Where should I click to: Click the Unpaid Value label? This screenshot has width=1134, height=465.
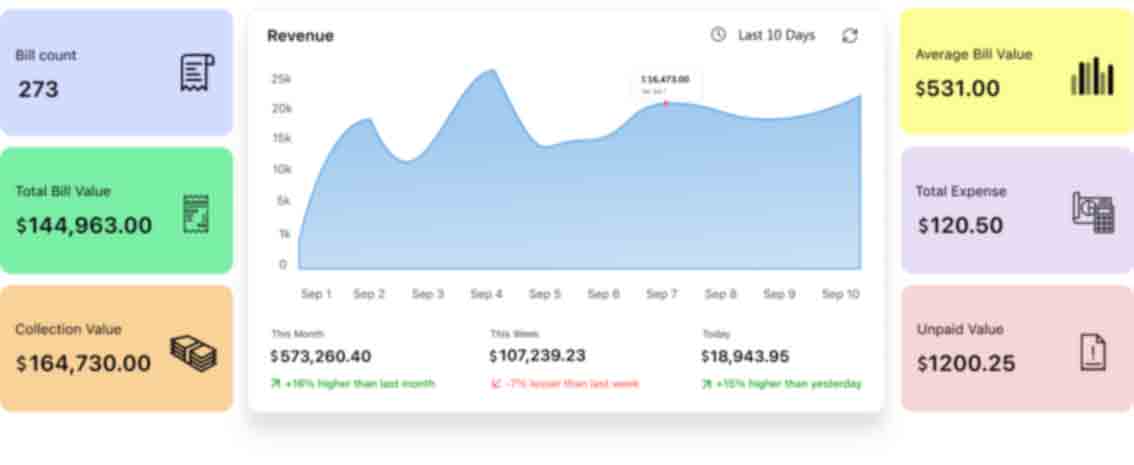pos(960,329)
